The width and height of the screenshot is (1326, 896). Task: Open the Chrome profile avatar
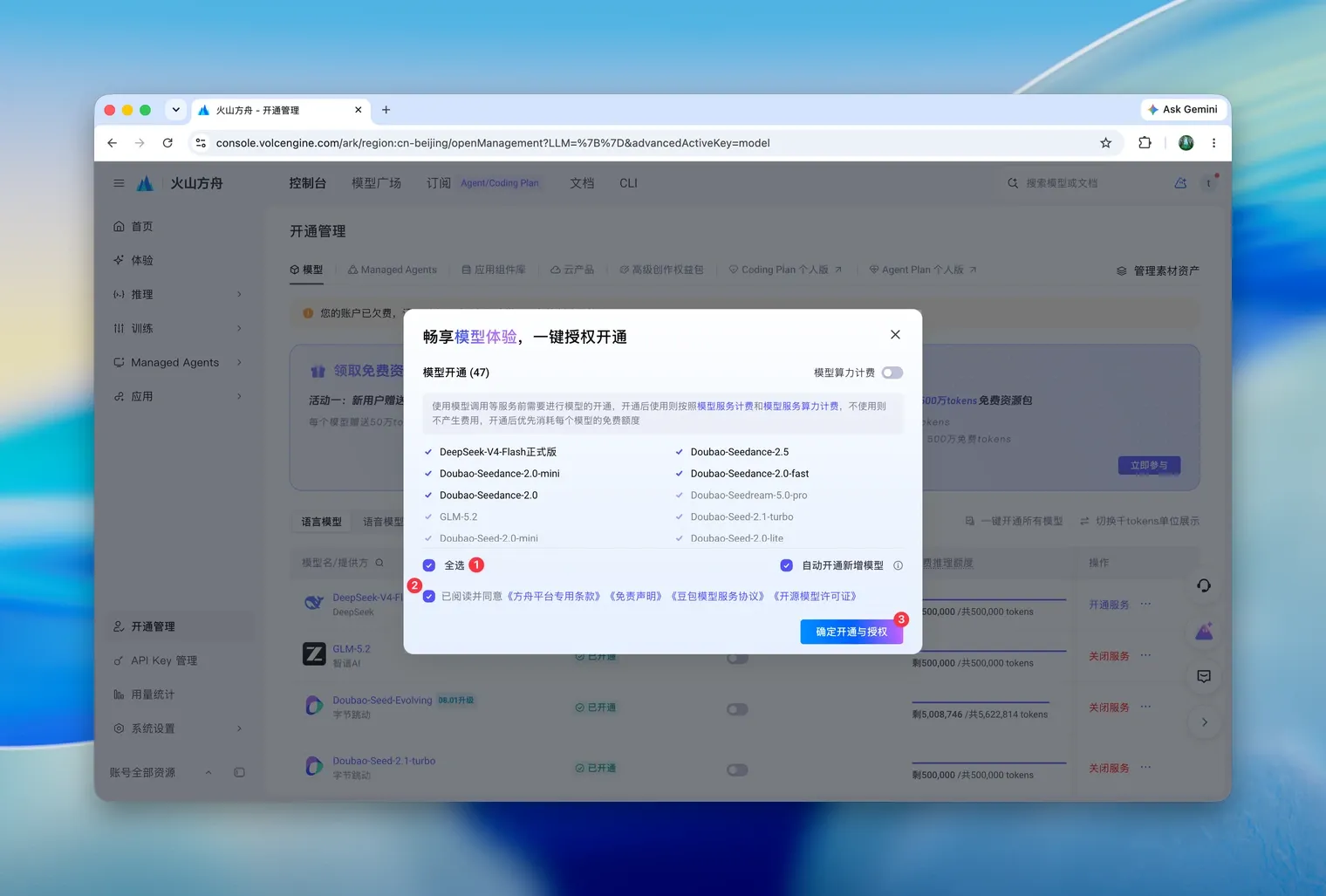click(x=1186, y=143)
